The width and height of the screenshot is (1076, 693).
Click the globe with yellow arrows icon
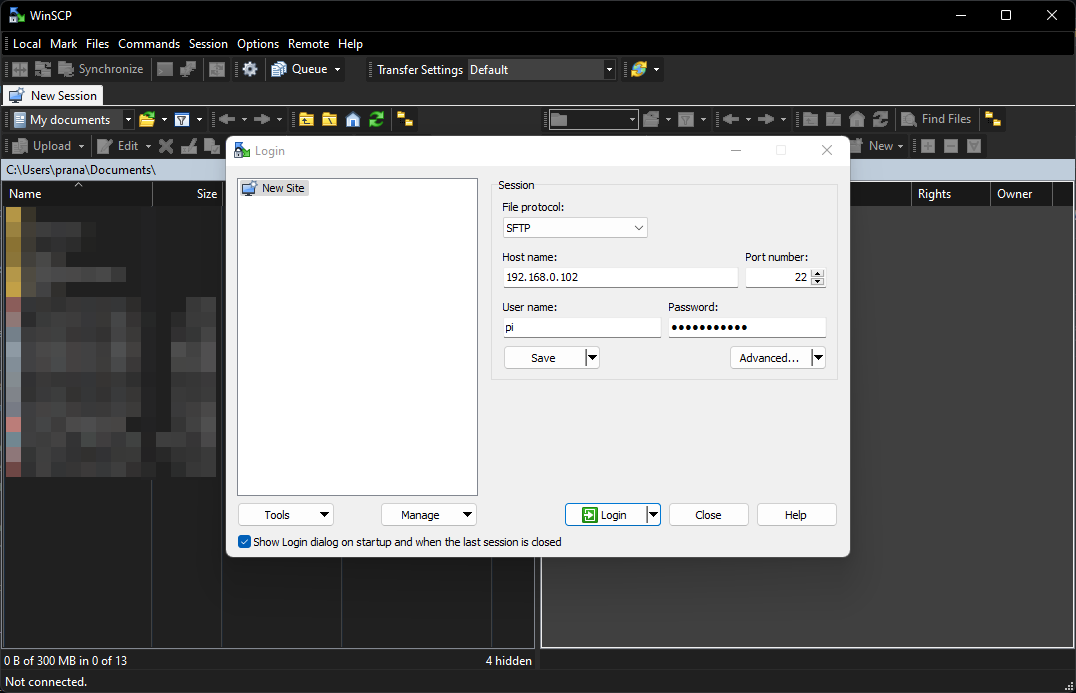(639, 69)
